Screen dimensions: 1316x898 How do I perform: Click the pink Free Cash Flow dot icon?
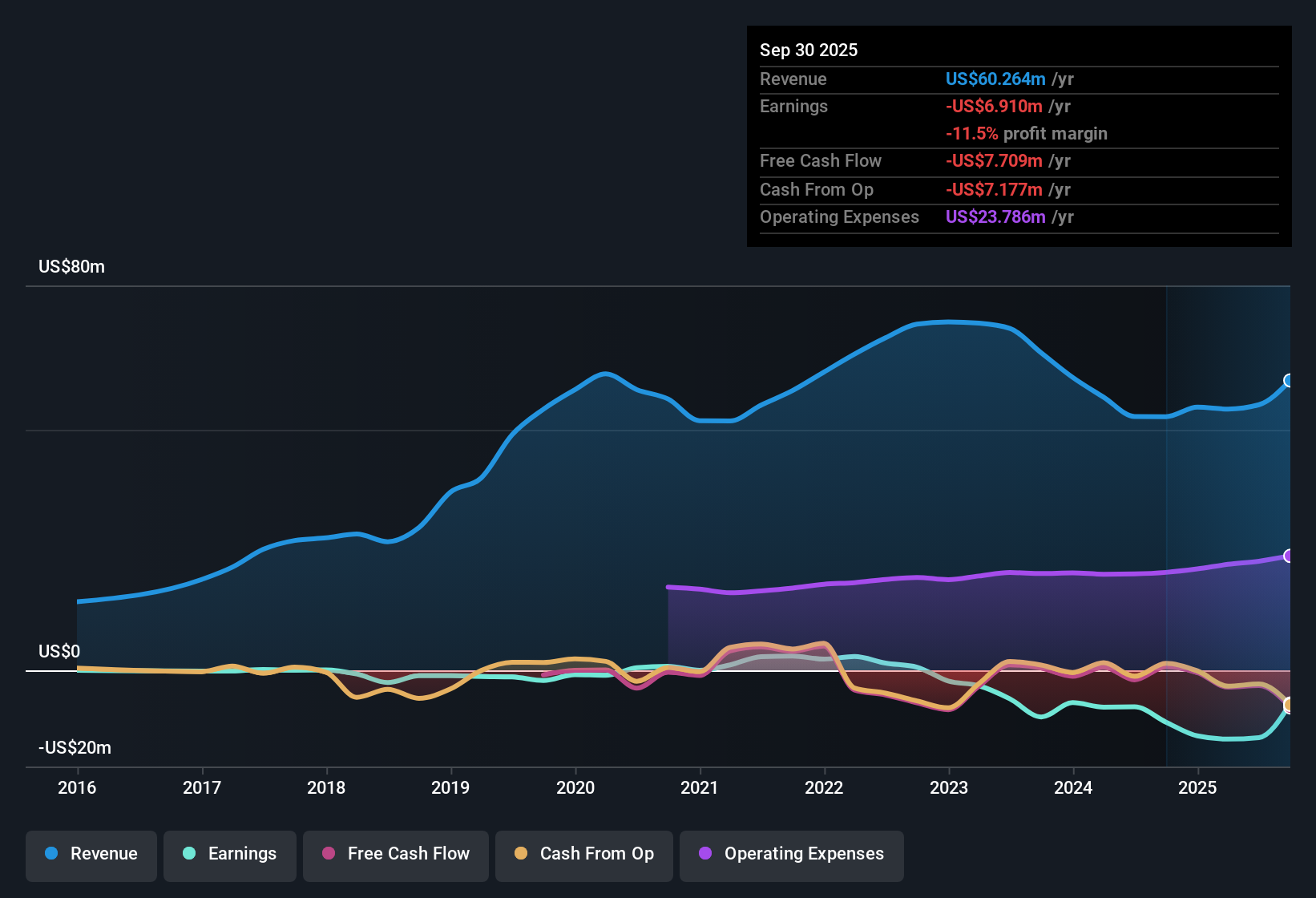(x=327, y=854)
